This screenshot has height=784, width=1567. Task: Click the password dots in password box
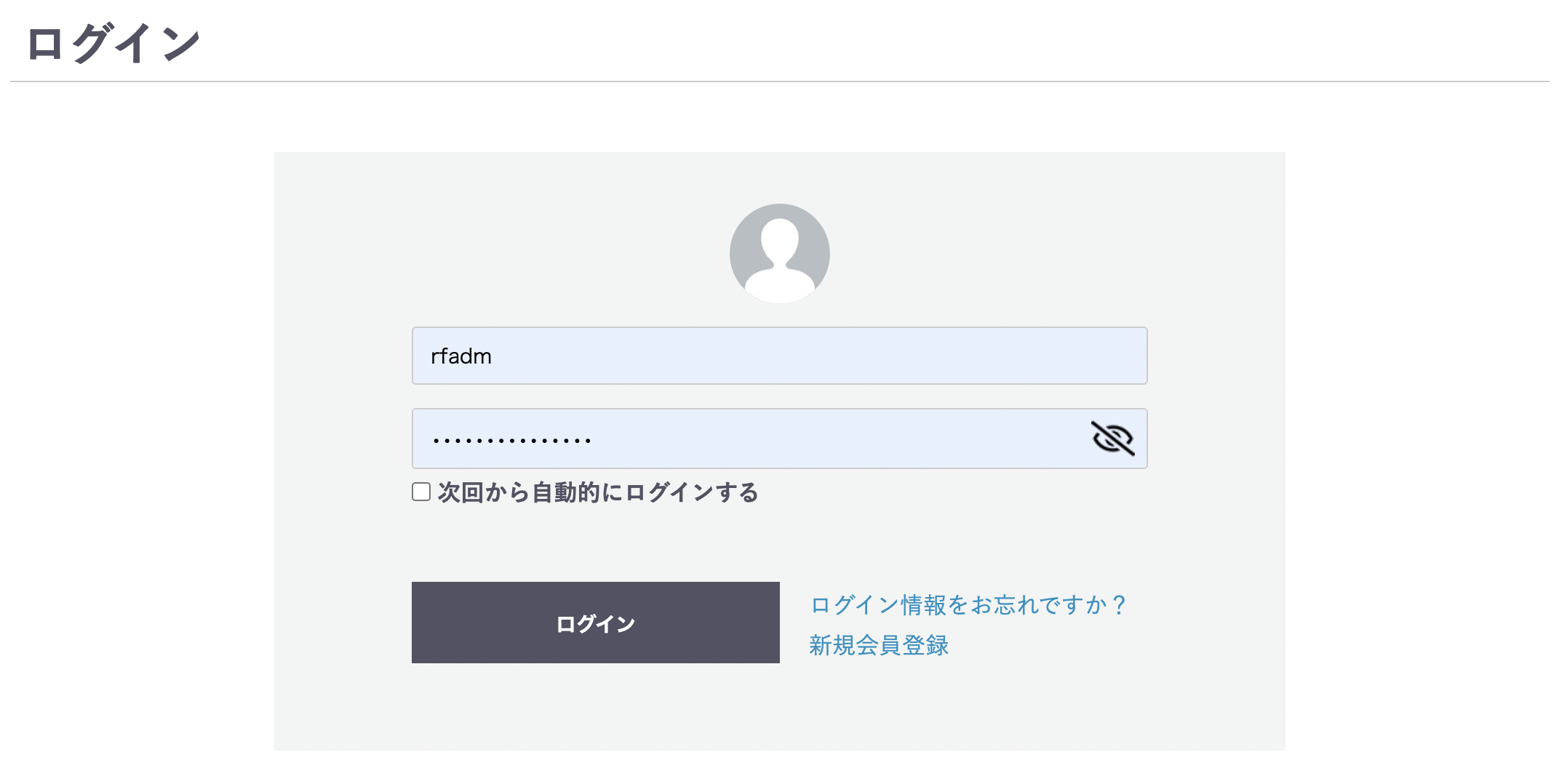pos(511,441)
